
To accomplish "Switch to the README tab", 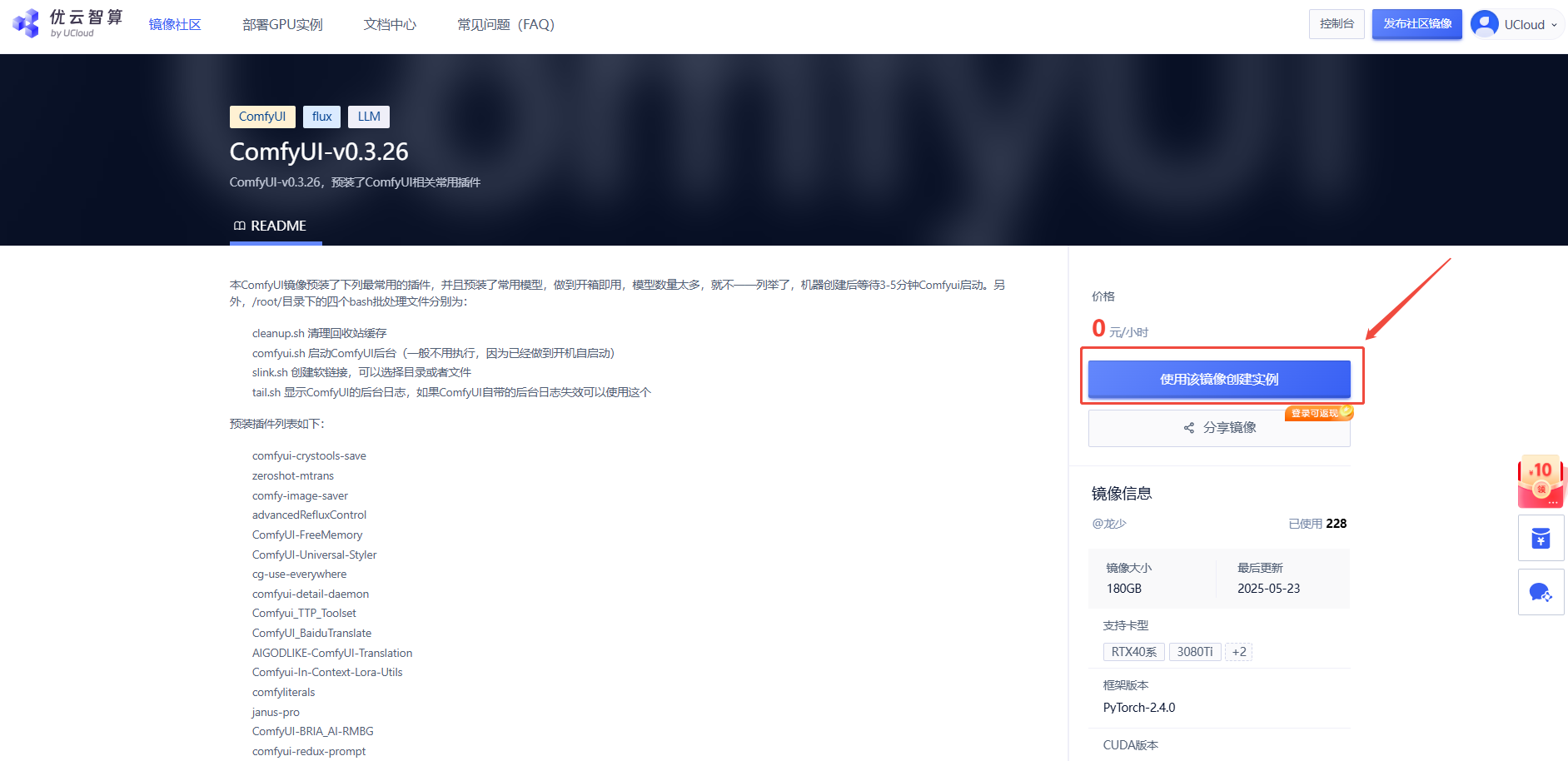I will 276,226.
